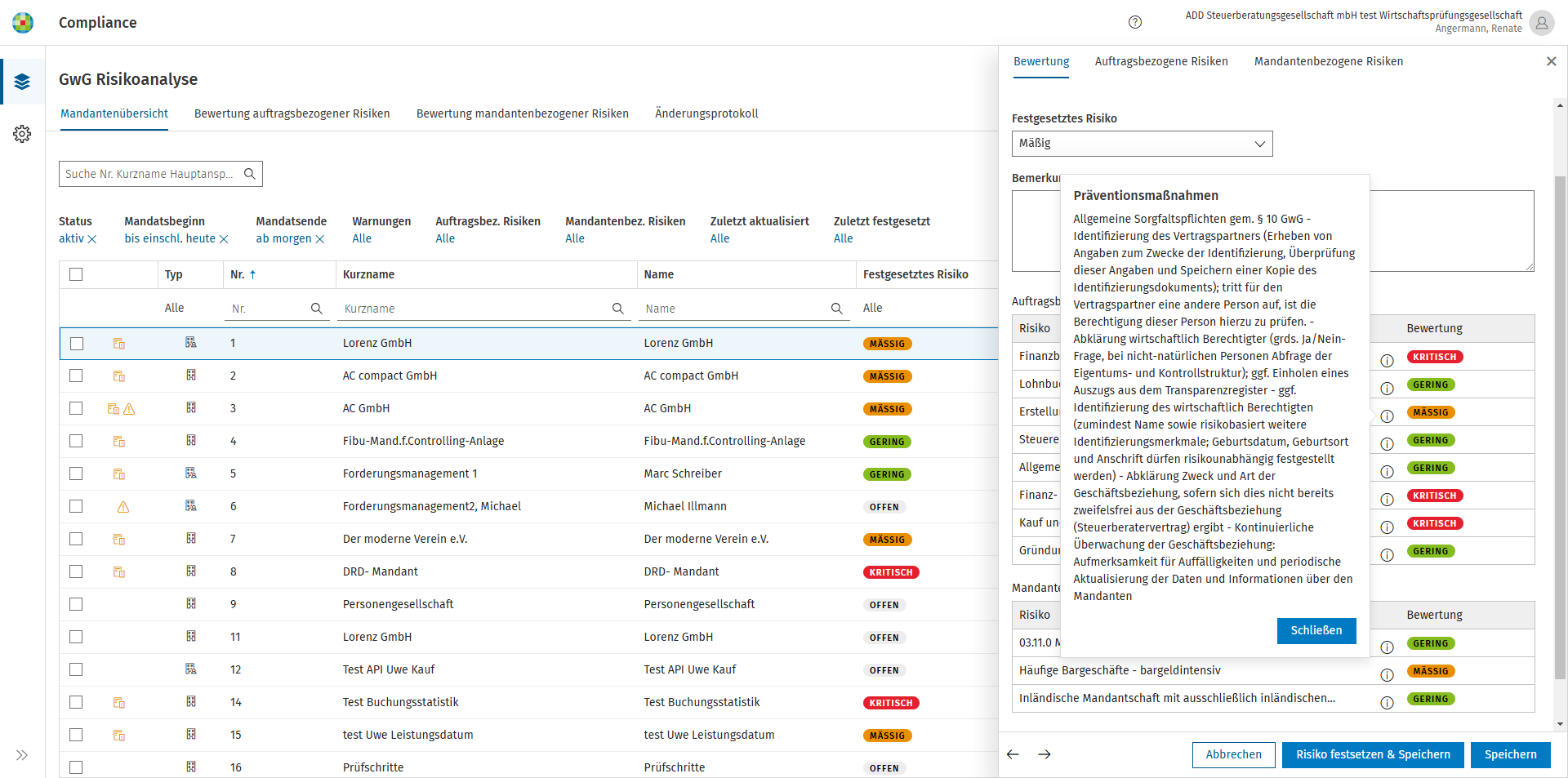Click search magnifier in main search box
Image resolution: width=1568 pixels, height=778 pixels.
click(250, 174)
